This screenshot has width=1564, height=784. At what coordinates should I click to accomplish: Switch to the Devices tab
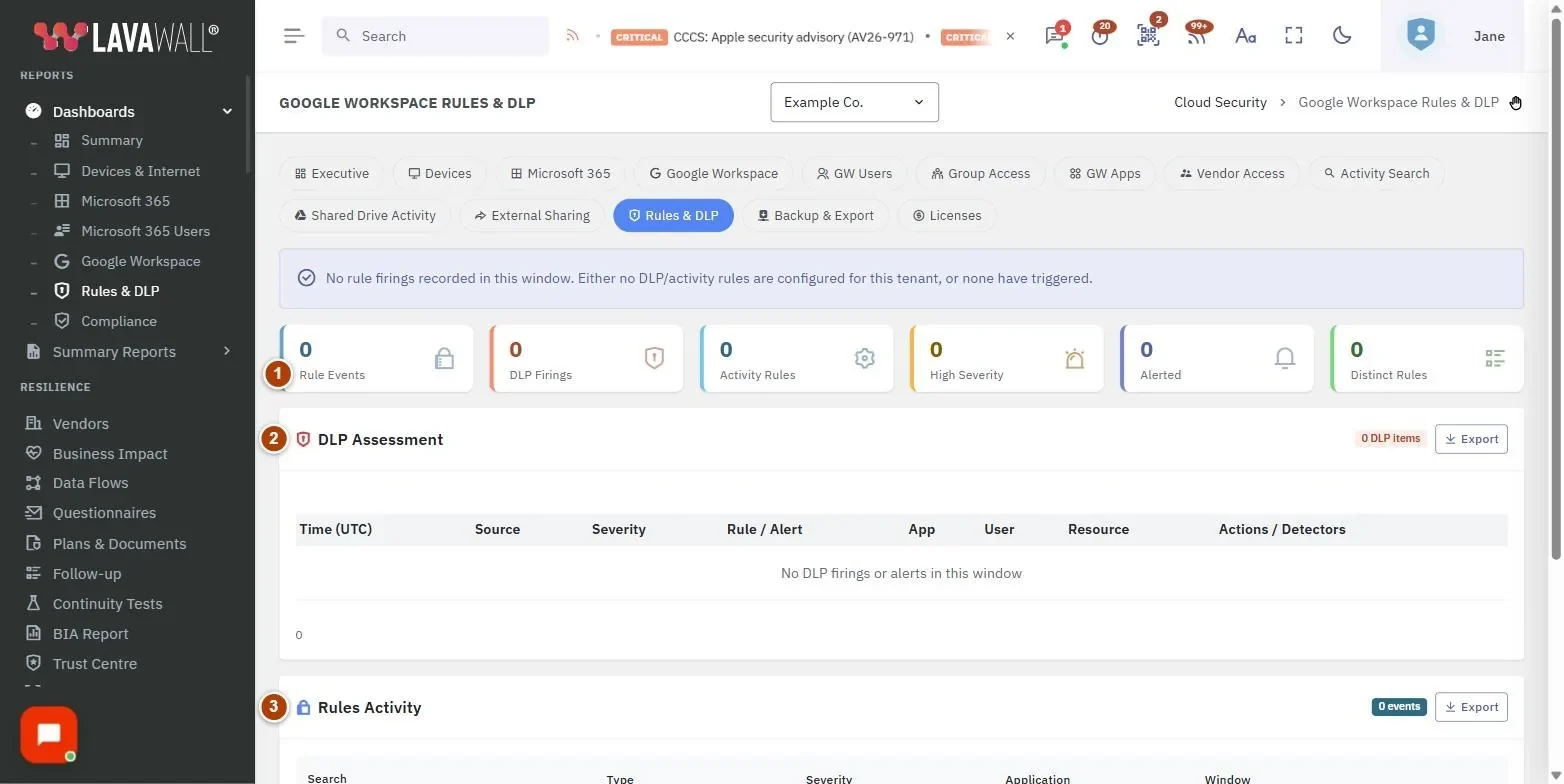pos(439,173)
